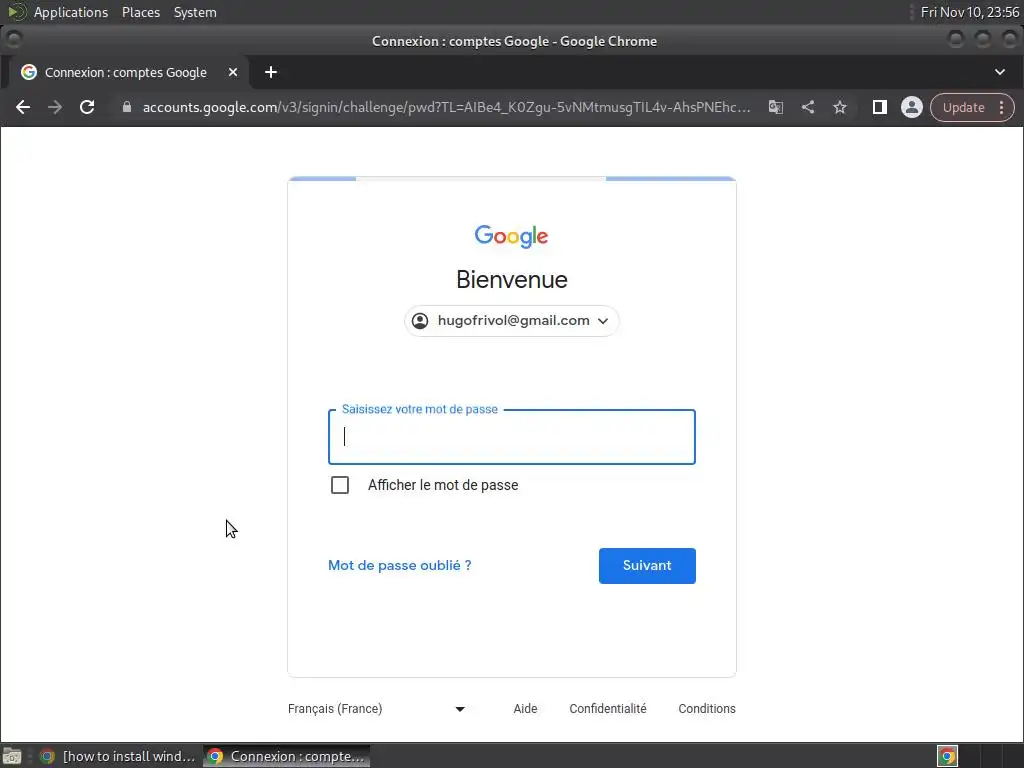
Task: Share this page via share icon
Action: 808,107
